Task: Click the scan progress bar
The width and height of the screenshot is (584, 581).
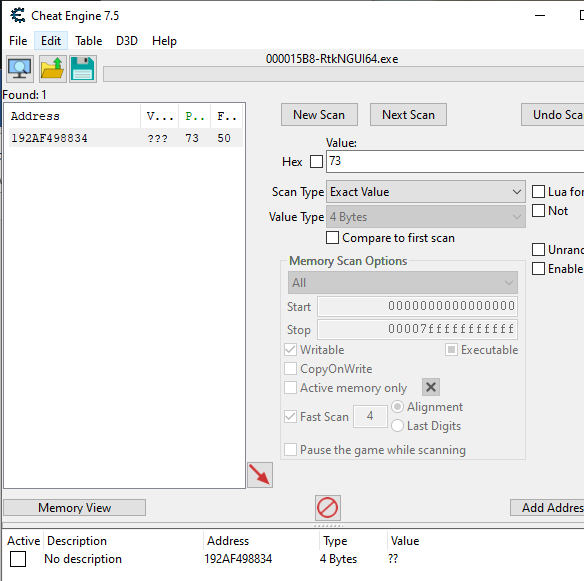Action: (x=343, y=74)
